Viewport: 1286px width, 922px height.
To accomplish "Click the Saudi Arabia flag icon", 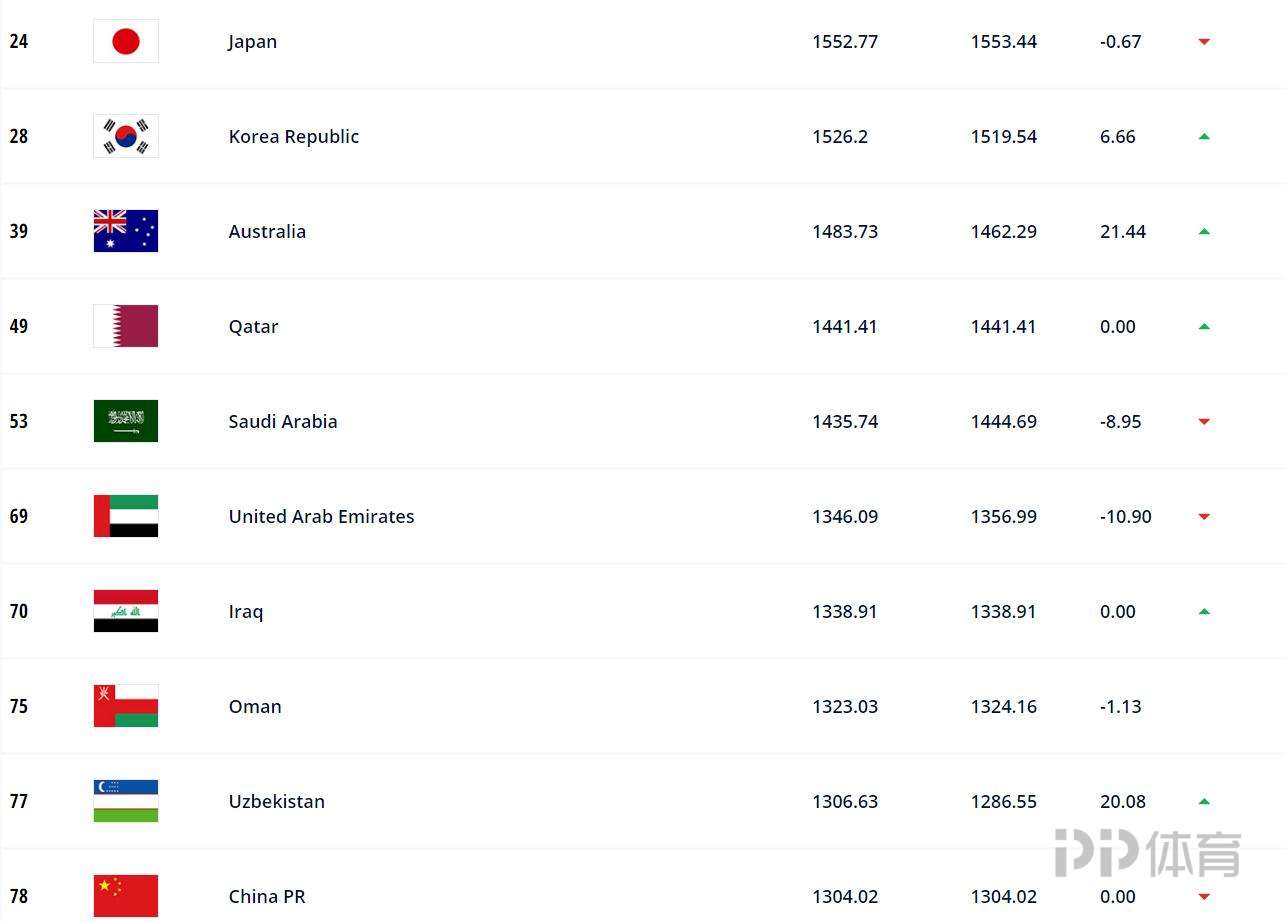I will [126, 421].
